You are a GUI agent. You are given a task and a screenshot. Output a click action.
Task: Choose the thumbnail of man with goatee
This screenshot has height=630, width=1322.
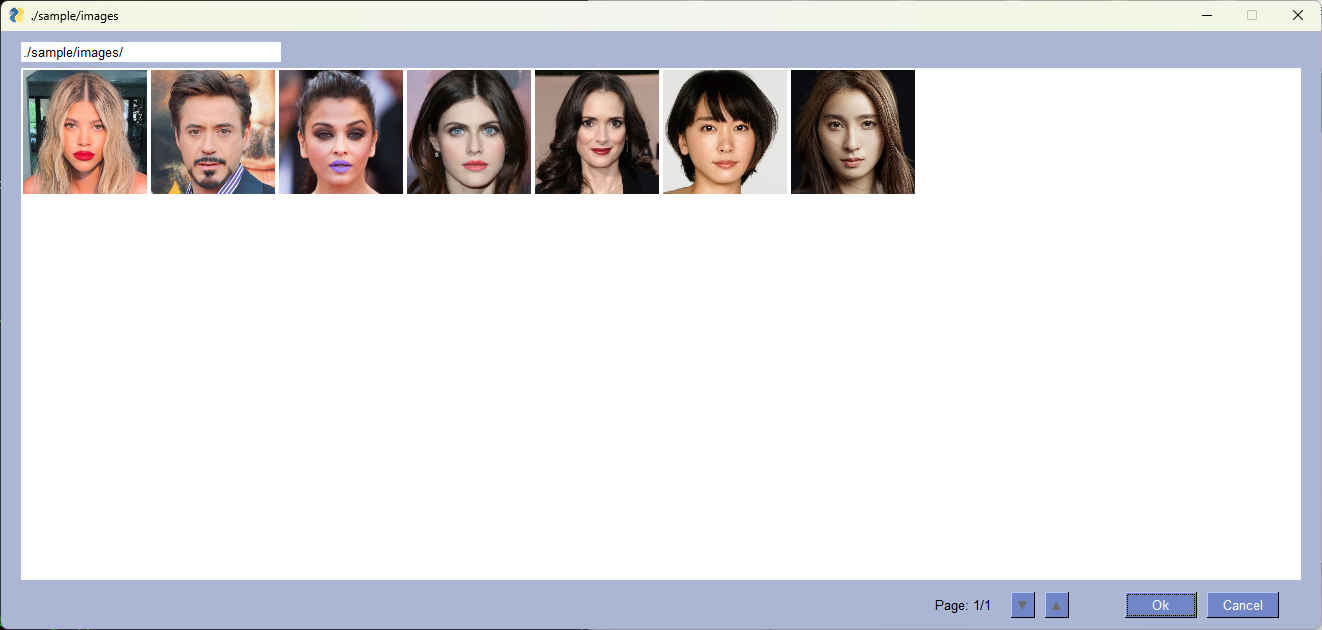(213, 132)
